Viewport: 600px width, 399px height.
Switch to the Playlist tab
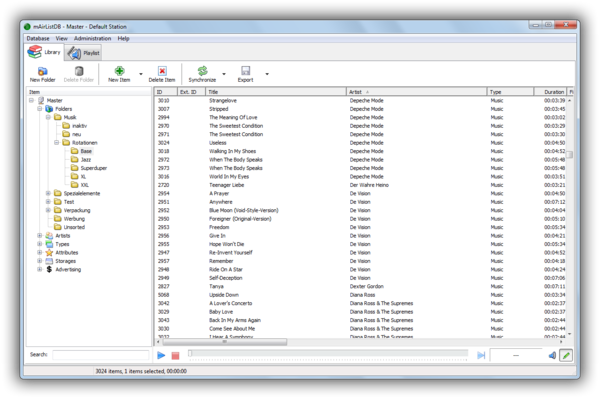(x=83, y=53)
